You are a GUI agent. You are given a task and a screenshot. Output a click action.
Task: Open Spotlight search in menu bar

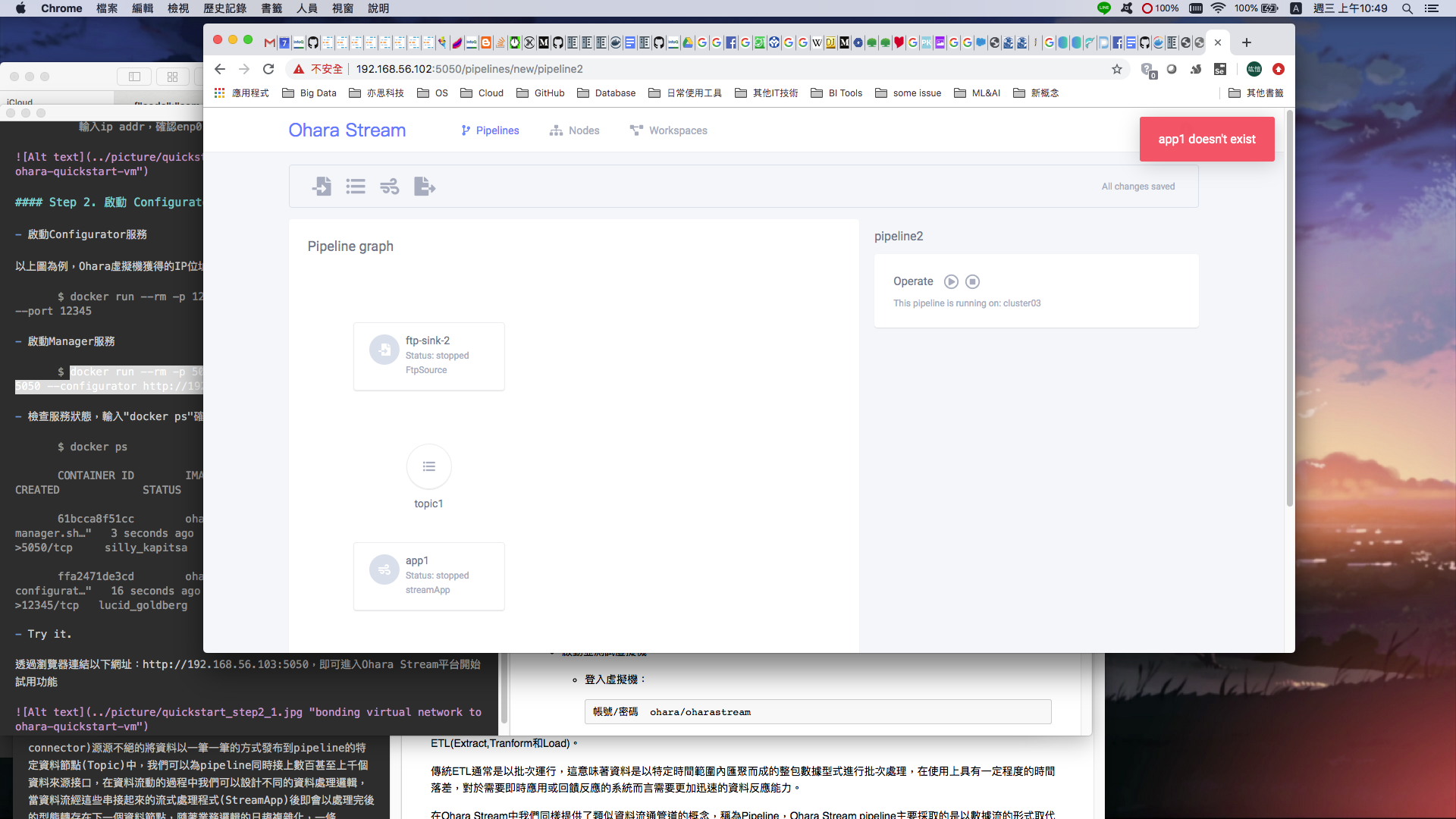1407,8
